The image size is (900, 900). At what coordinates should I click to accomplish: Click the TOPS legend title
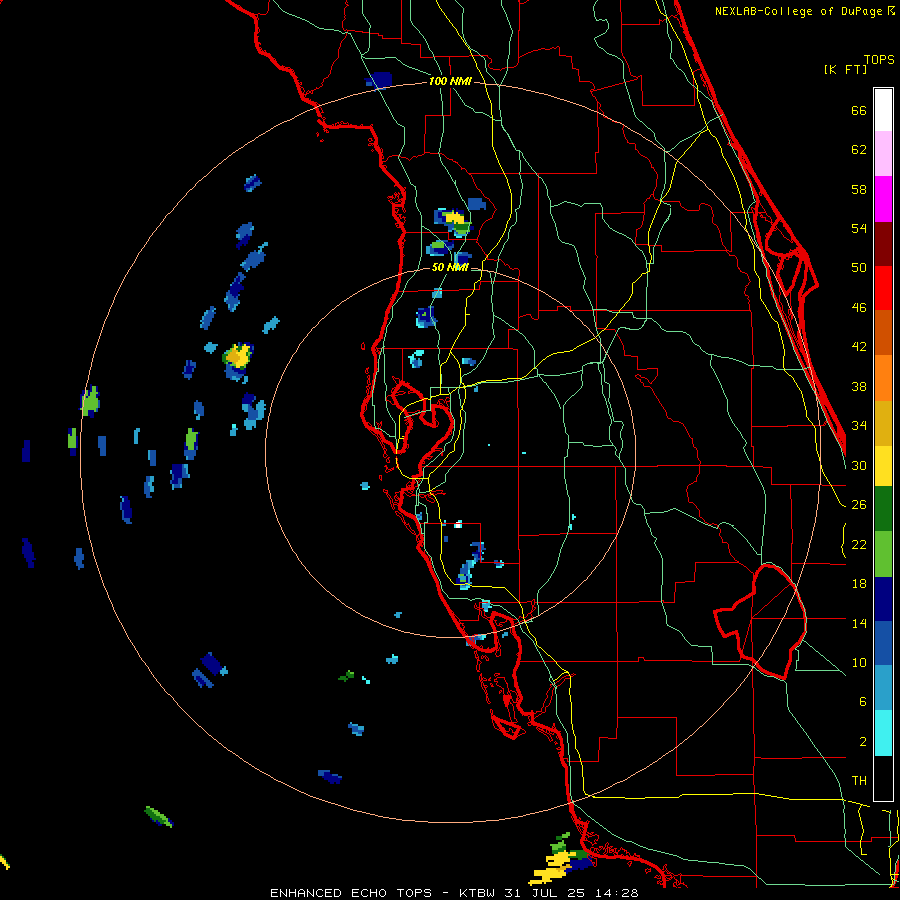coord(879,59)
